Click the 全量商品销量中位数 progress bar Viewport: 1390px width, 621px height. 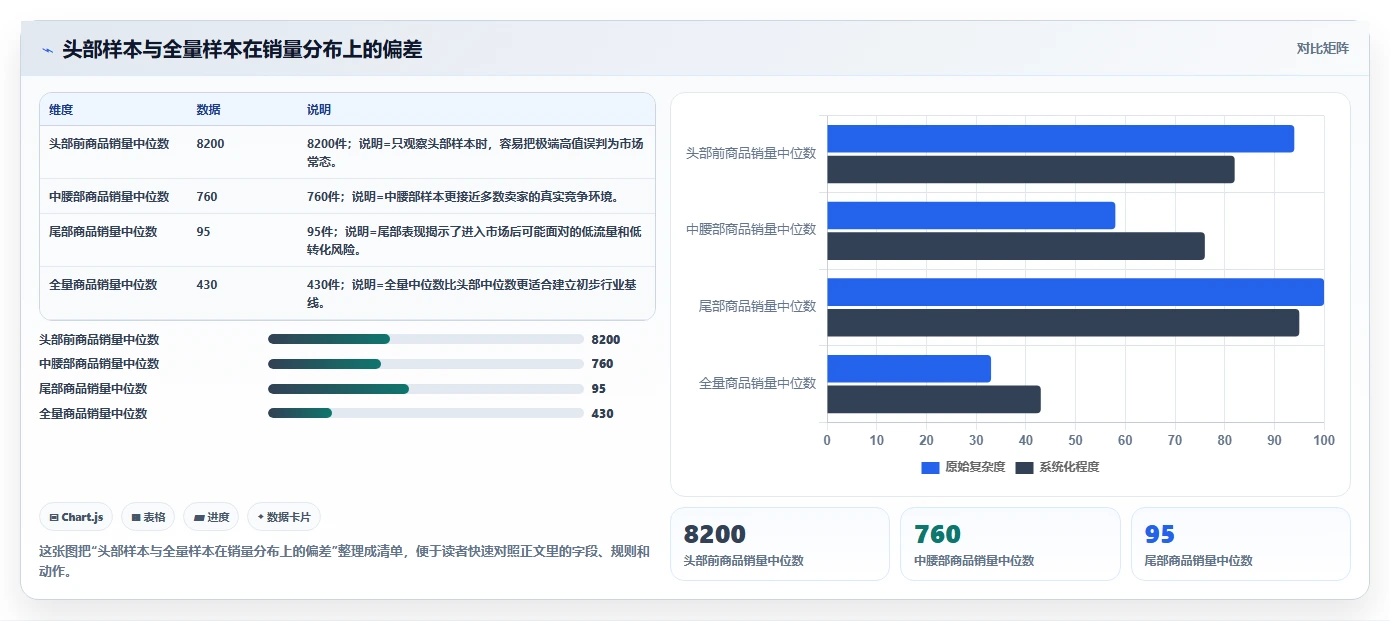point(426,413)
